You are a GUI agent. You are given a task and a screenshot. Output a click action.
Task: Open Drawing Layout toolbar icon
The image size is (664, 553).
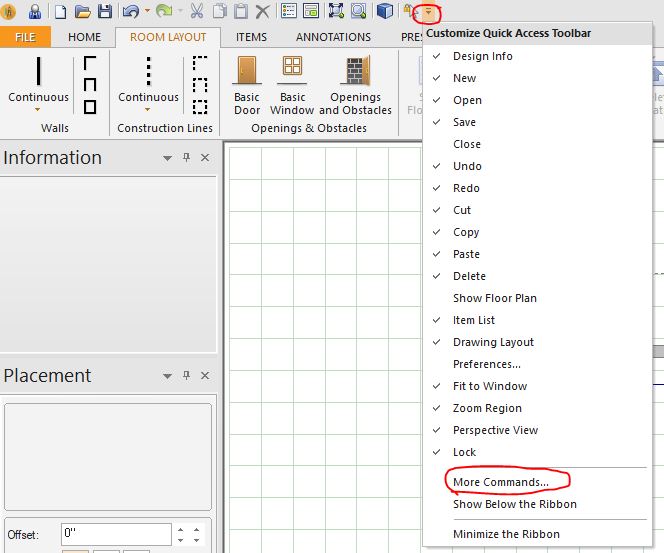(311, 11)
